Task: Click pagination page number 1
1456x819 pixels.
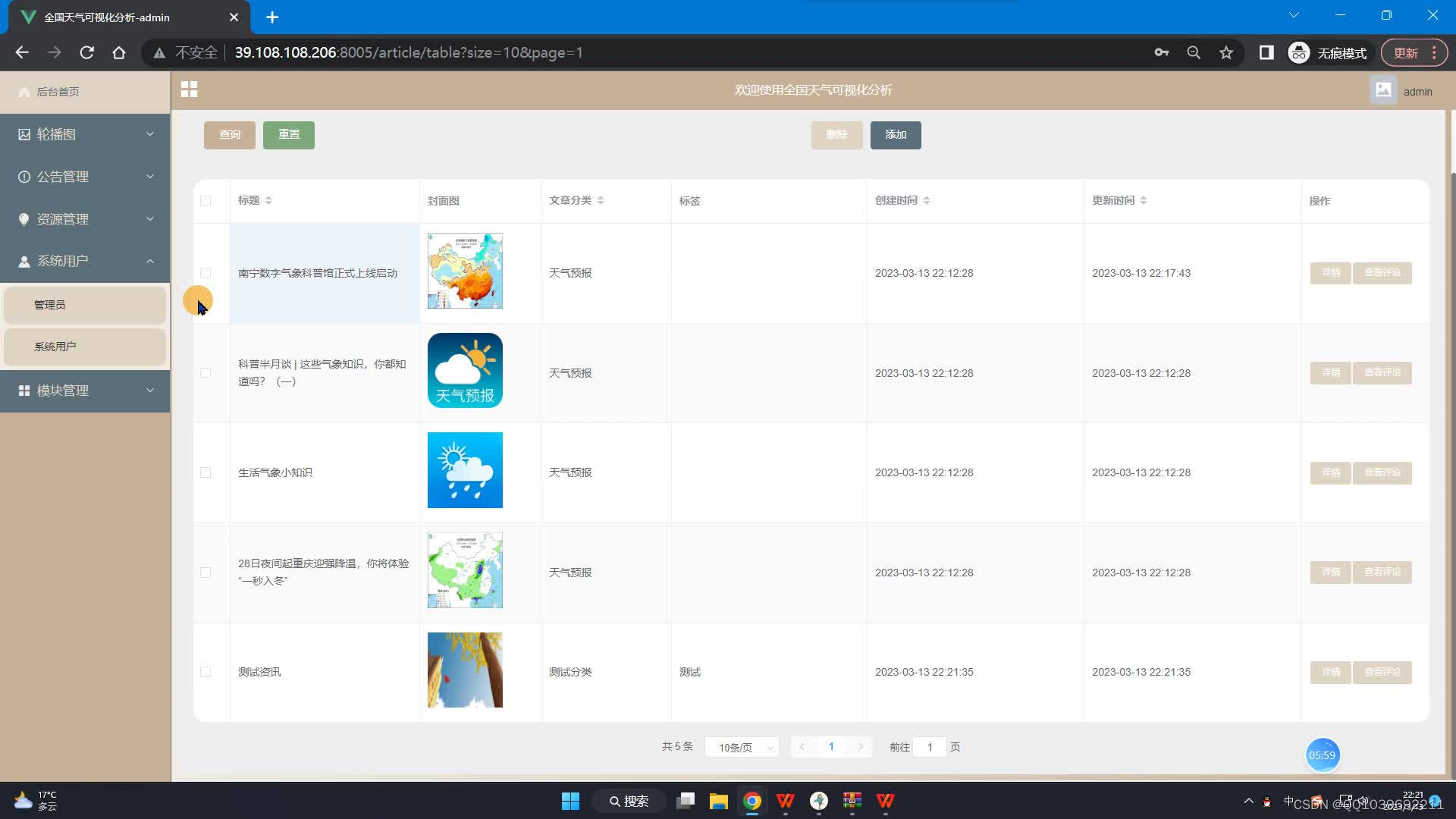Action: click(x=831, y=747)
